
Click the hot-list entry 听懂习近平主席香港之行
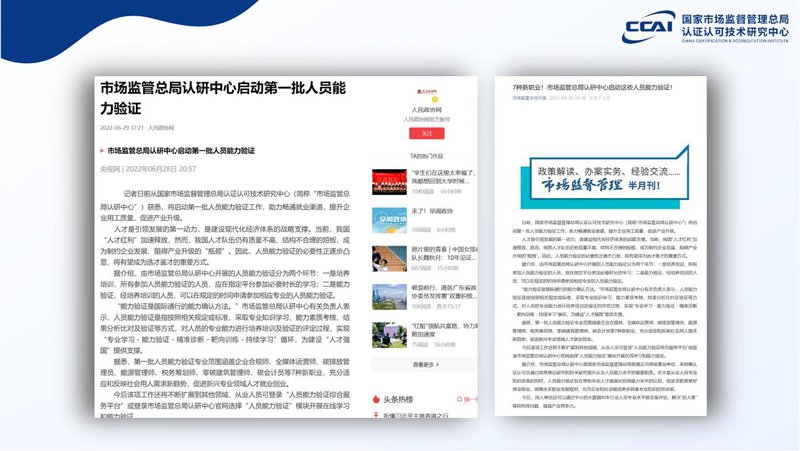click(x=416, y=415)
